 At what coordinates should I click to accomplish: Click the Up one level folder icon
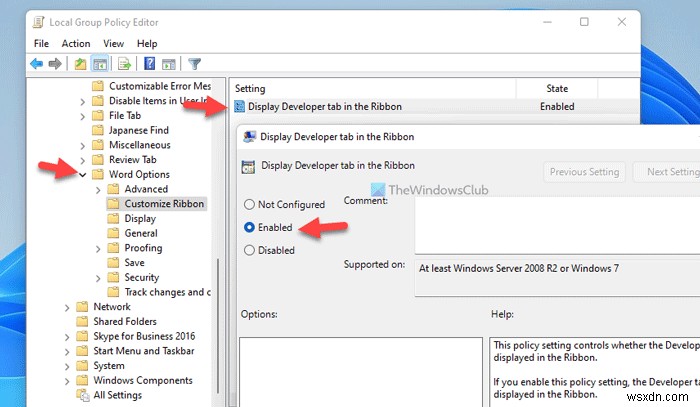coord(80,64)
